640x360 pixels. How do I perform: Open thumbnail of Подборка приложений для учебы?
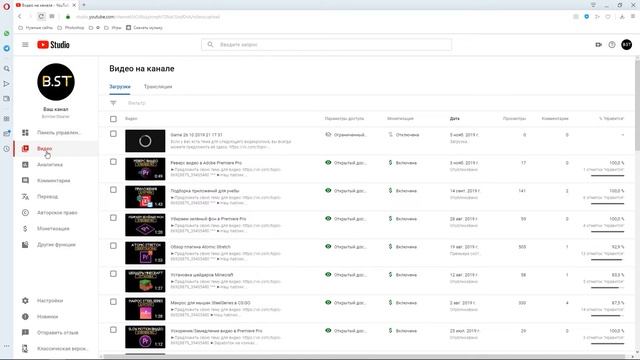click(145, 197)
